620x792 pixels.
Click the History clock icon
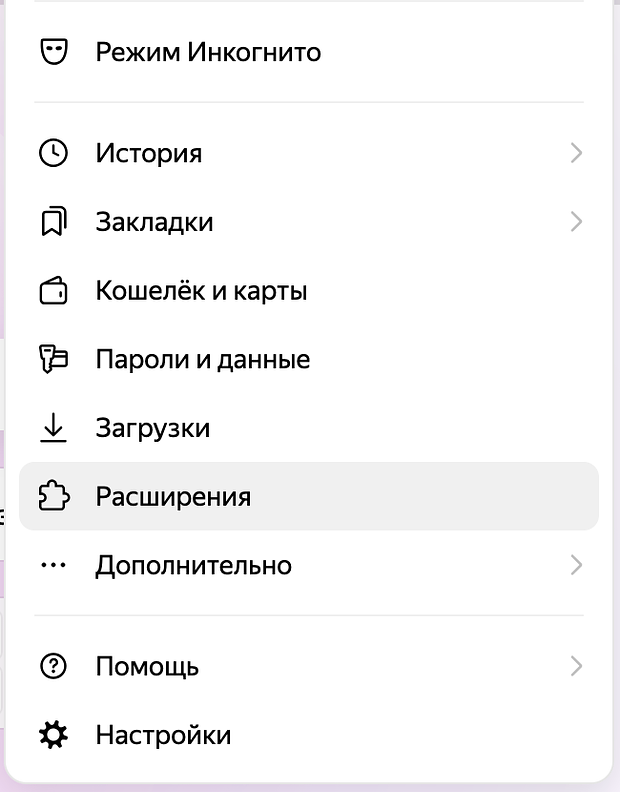coord(53,153)
